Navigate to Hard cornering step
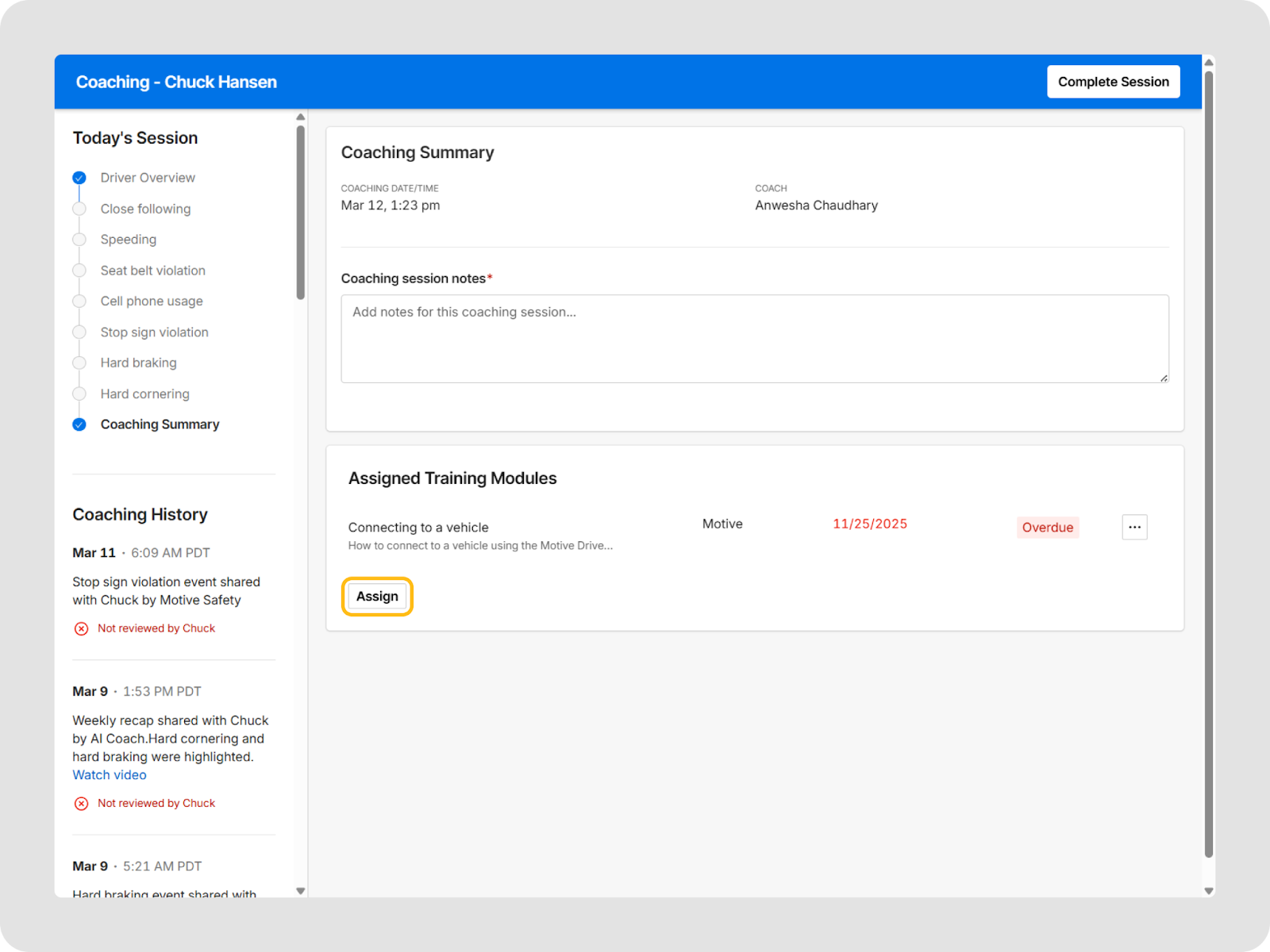 coord(144,394)
